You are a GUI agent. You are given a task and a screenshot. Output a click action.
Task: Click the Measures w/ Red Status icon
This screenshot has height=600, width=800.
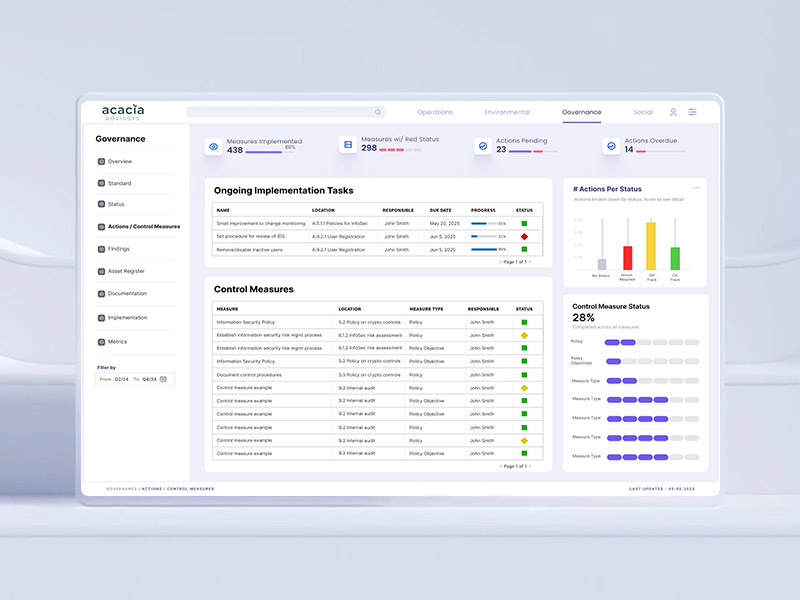(348, 146)
